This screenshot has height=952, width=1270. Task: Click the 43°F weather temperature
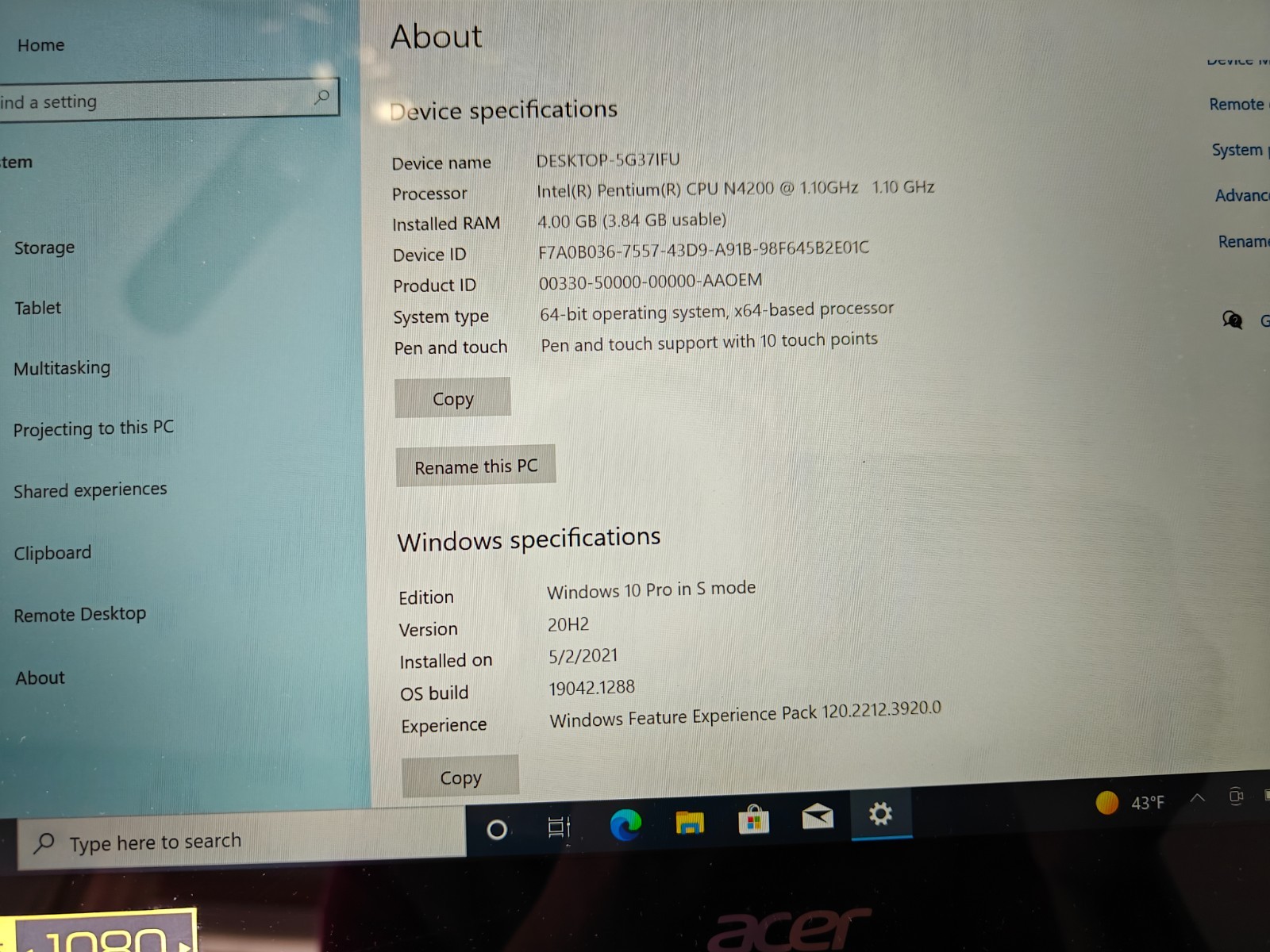pos(1148,802)
